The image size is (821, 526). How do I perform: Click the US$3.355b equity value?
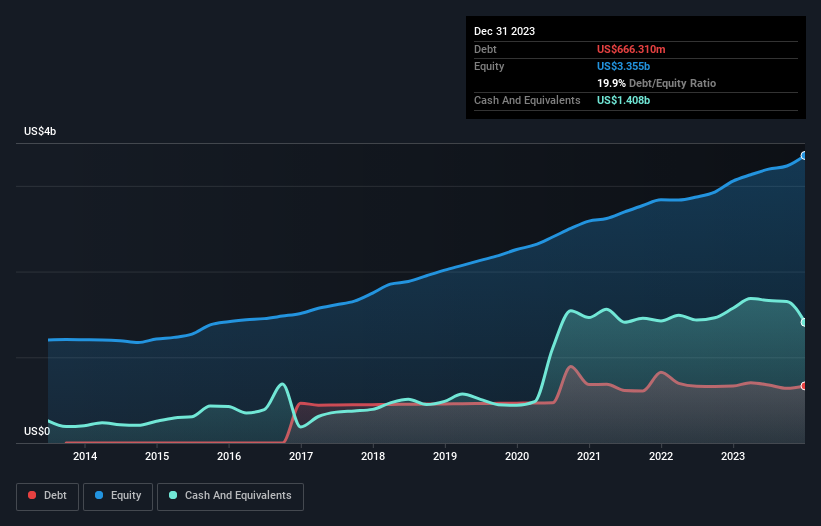tap(623, 66)
